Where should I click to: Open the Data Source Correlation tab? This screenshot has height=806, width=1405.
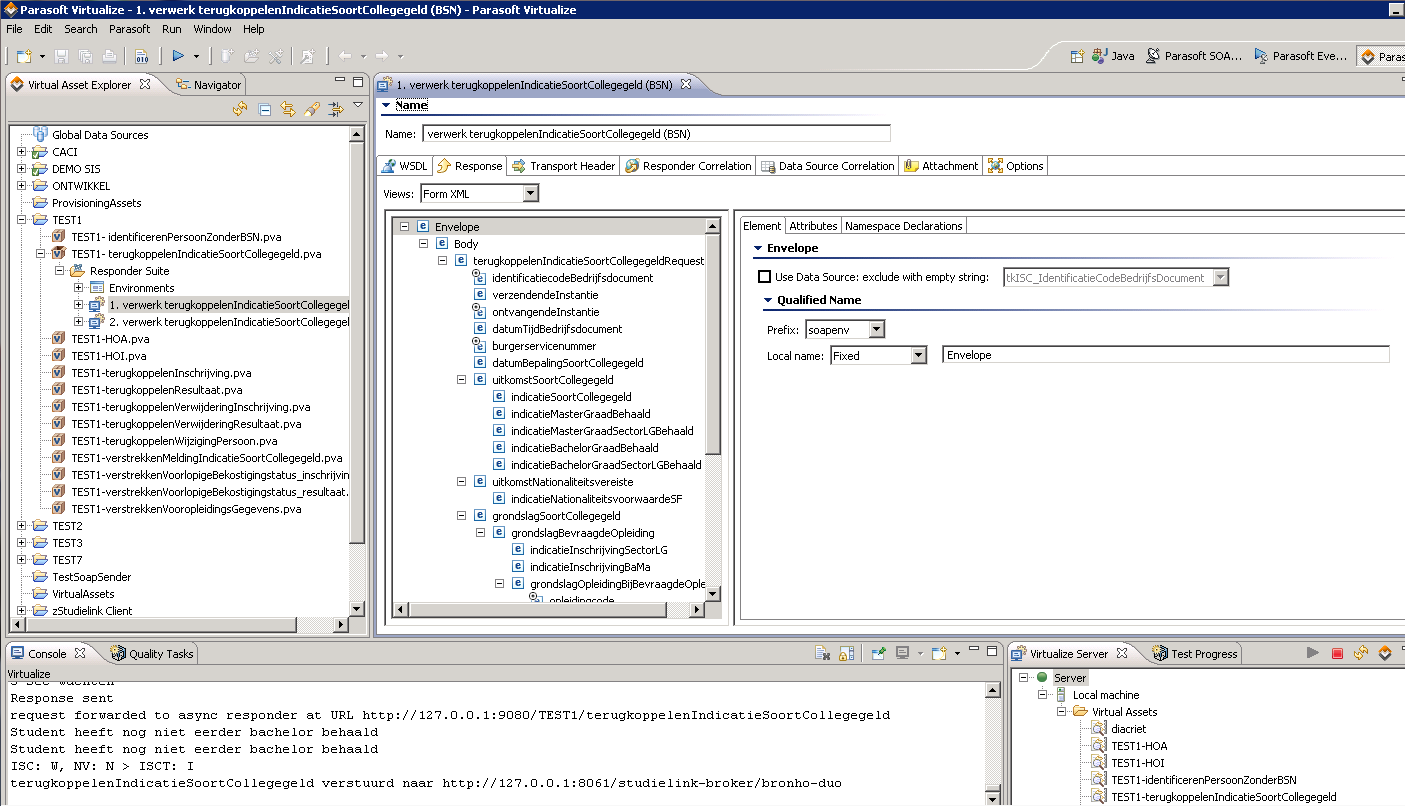[827, 166]
